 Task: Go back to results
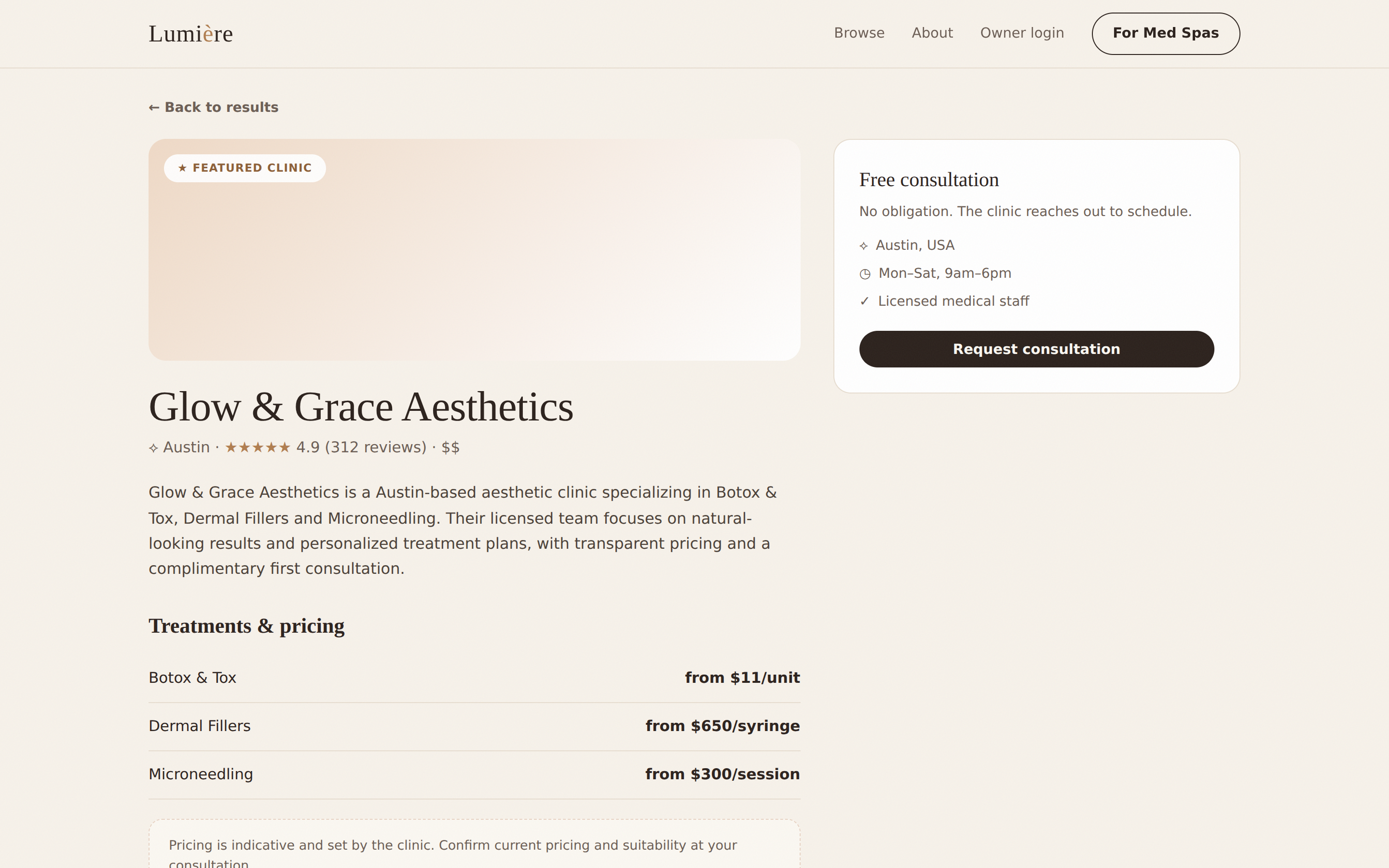214,108
